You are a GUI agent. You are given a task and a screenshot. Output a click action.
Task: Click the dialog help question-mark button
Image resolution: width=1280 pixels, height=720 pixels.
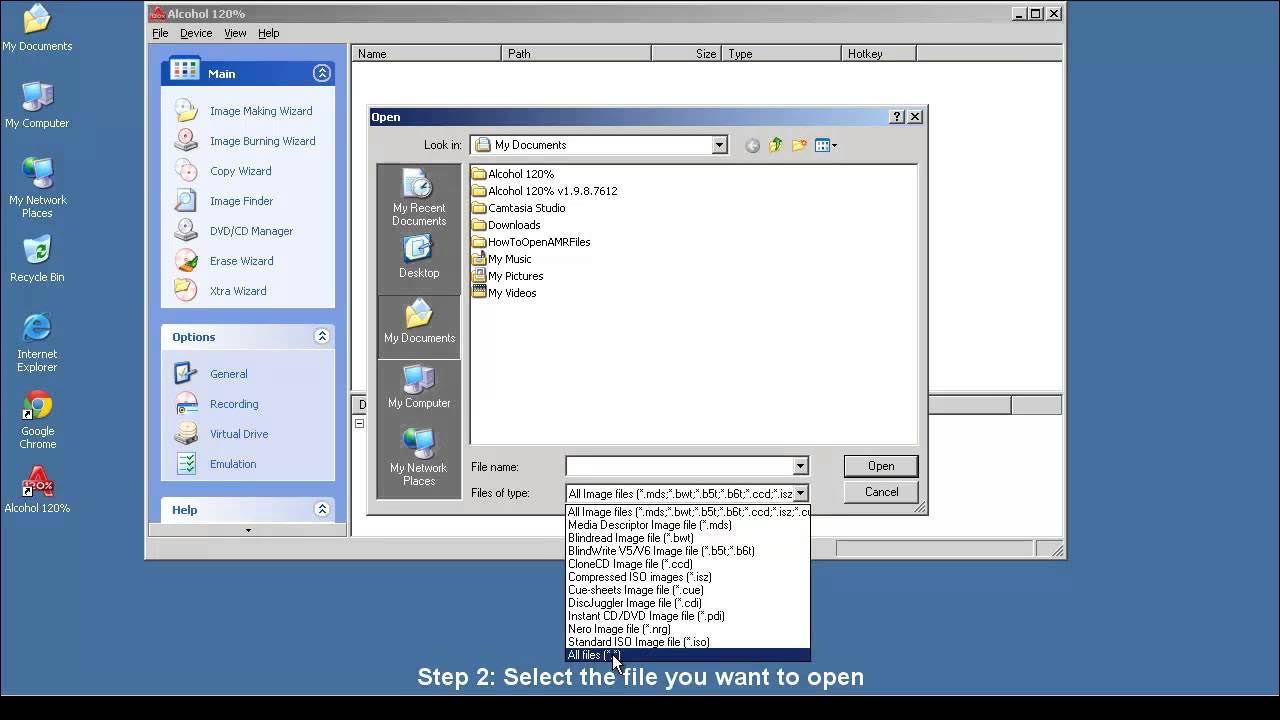[897, 117]
